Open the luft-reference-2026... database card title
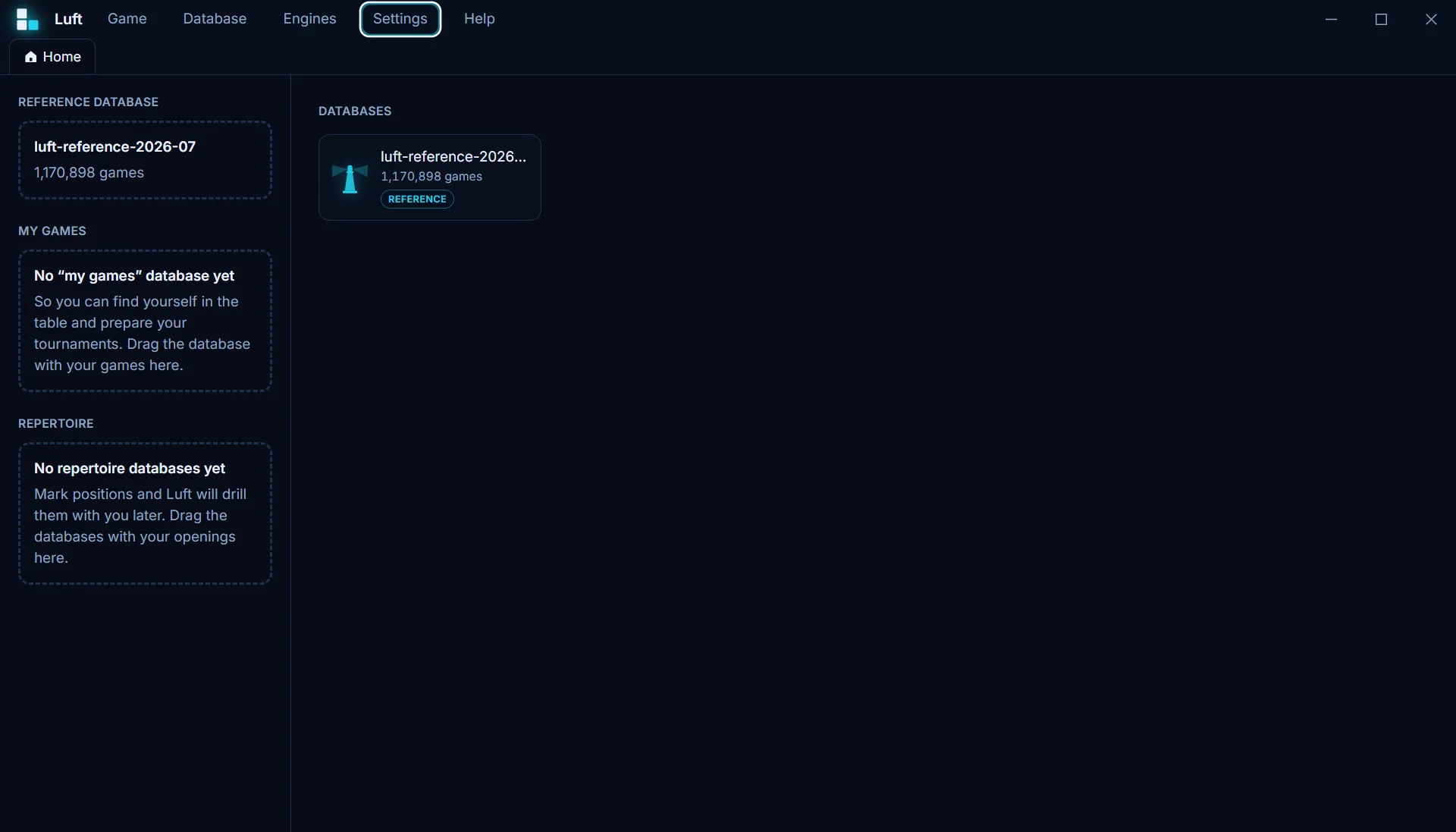Screen dimensions: 1456x832 (453, 156)
